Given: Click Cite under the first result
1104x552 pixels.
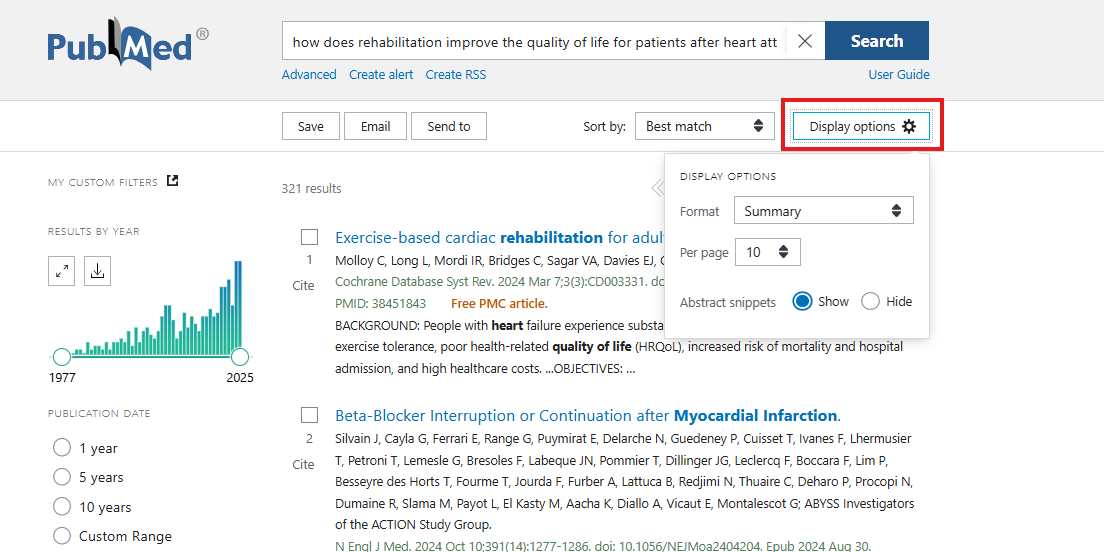Looking at the screenshot, I should point(303,286).
